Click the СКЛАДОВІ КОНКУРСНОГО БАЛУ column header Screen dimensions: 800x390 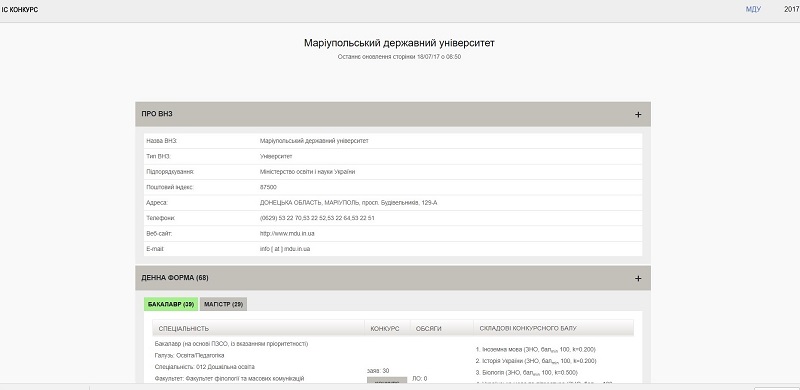click(x=528, y=329)
